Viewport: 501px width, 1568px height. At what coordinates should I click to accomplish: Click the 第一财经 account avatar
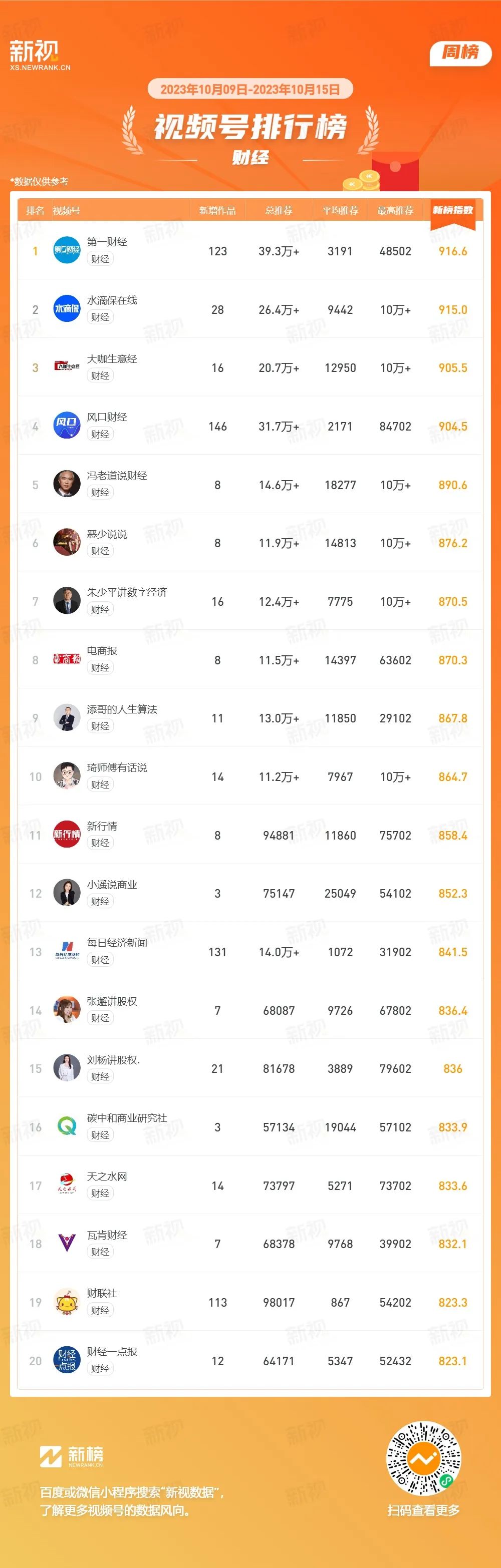click(x=67, y=251)
